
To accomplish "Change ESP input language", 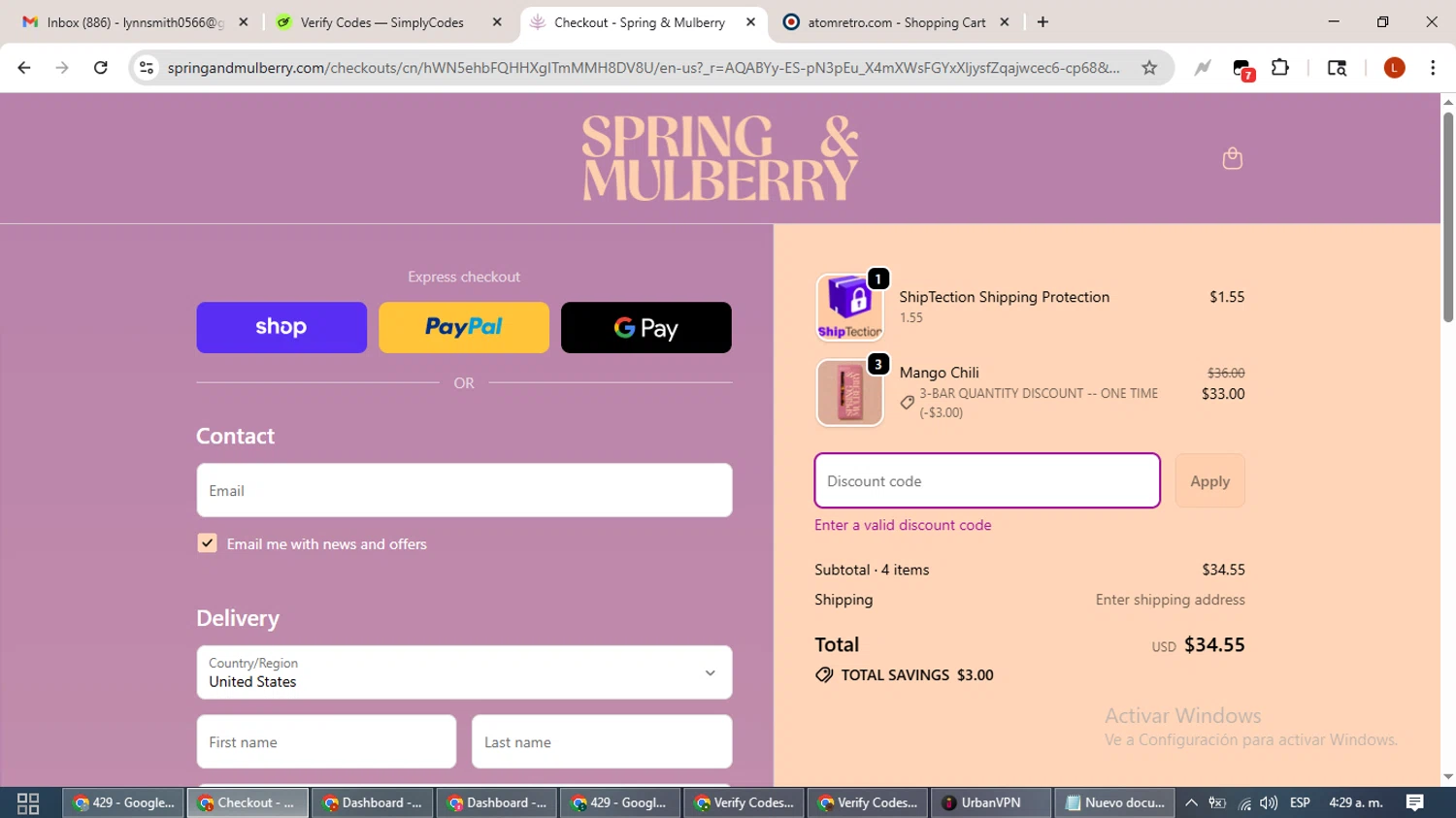I will click(x=1300, y=802).
